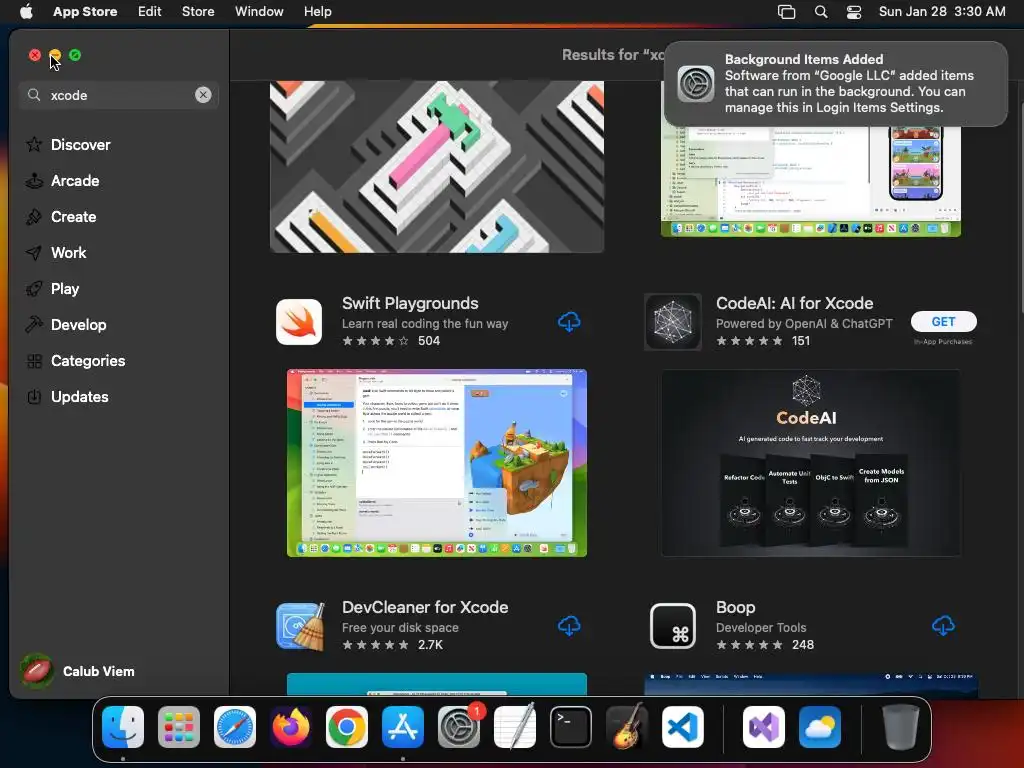1024x768 pixels.
Task: Launch Visual Studio Code from the Dock
Action: pos(682,727)
